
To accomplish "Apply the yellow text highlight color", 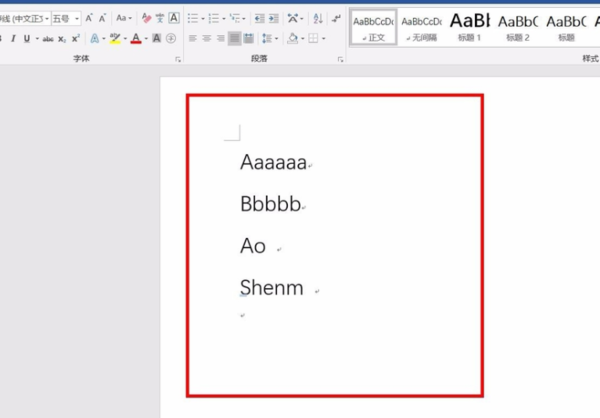I will click(x=115, y=38).
